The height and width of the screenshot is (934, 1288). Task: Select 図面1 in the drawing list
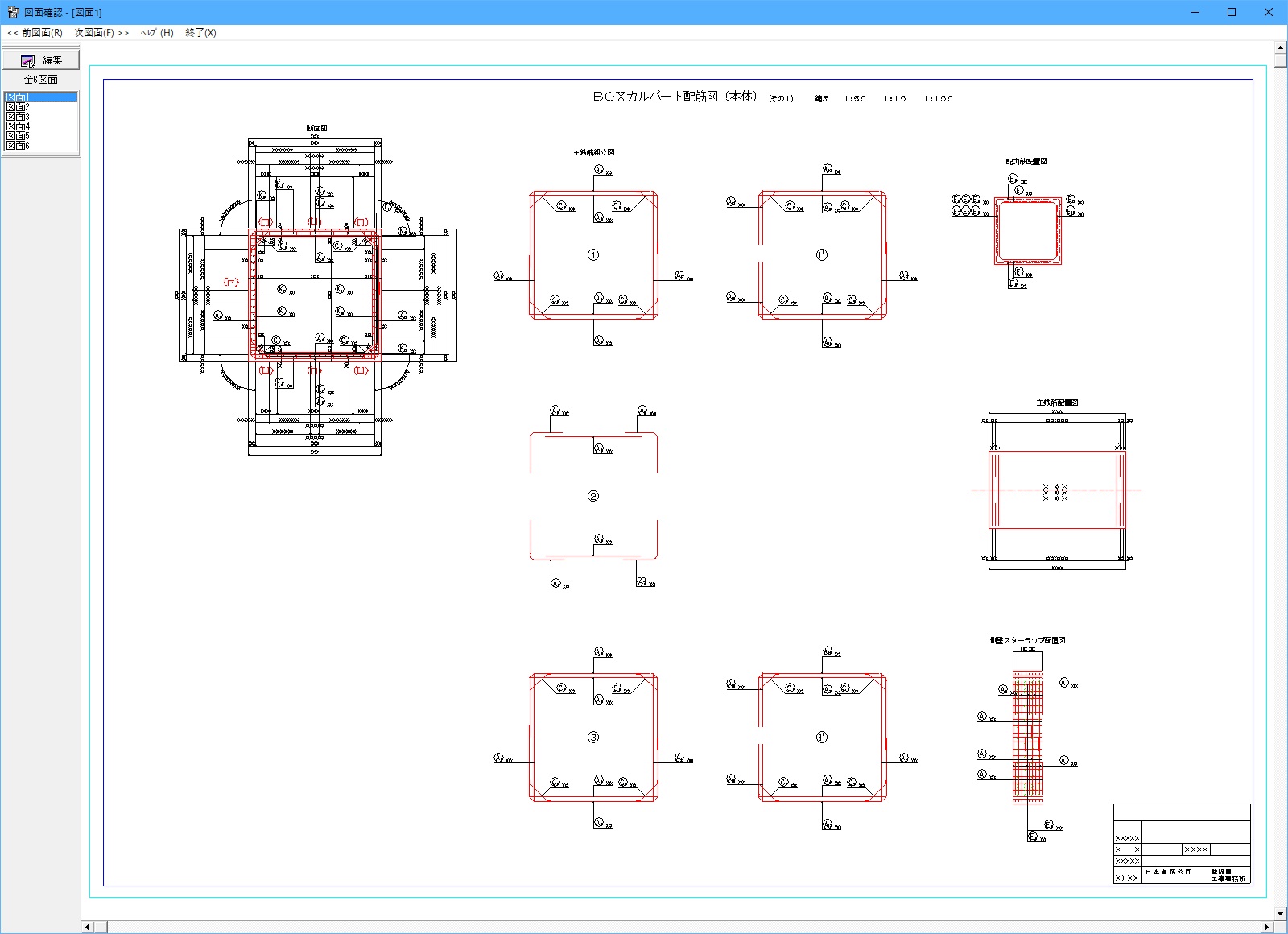[18, 97]
